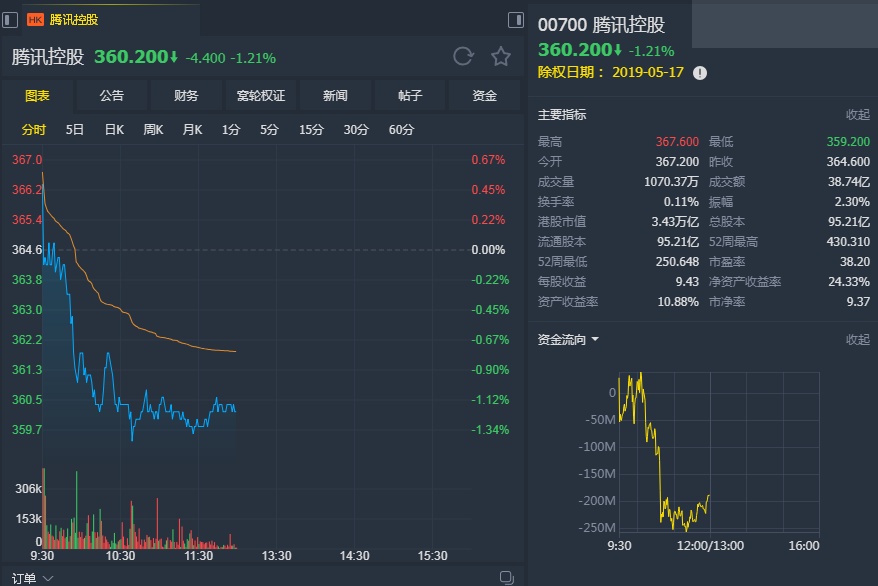Open the 资金 tab
The image size is (878, 586).
pyautogui.click(x=484, y=96)
